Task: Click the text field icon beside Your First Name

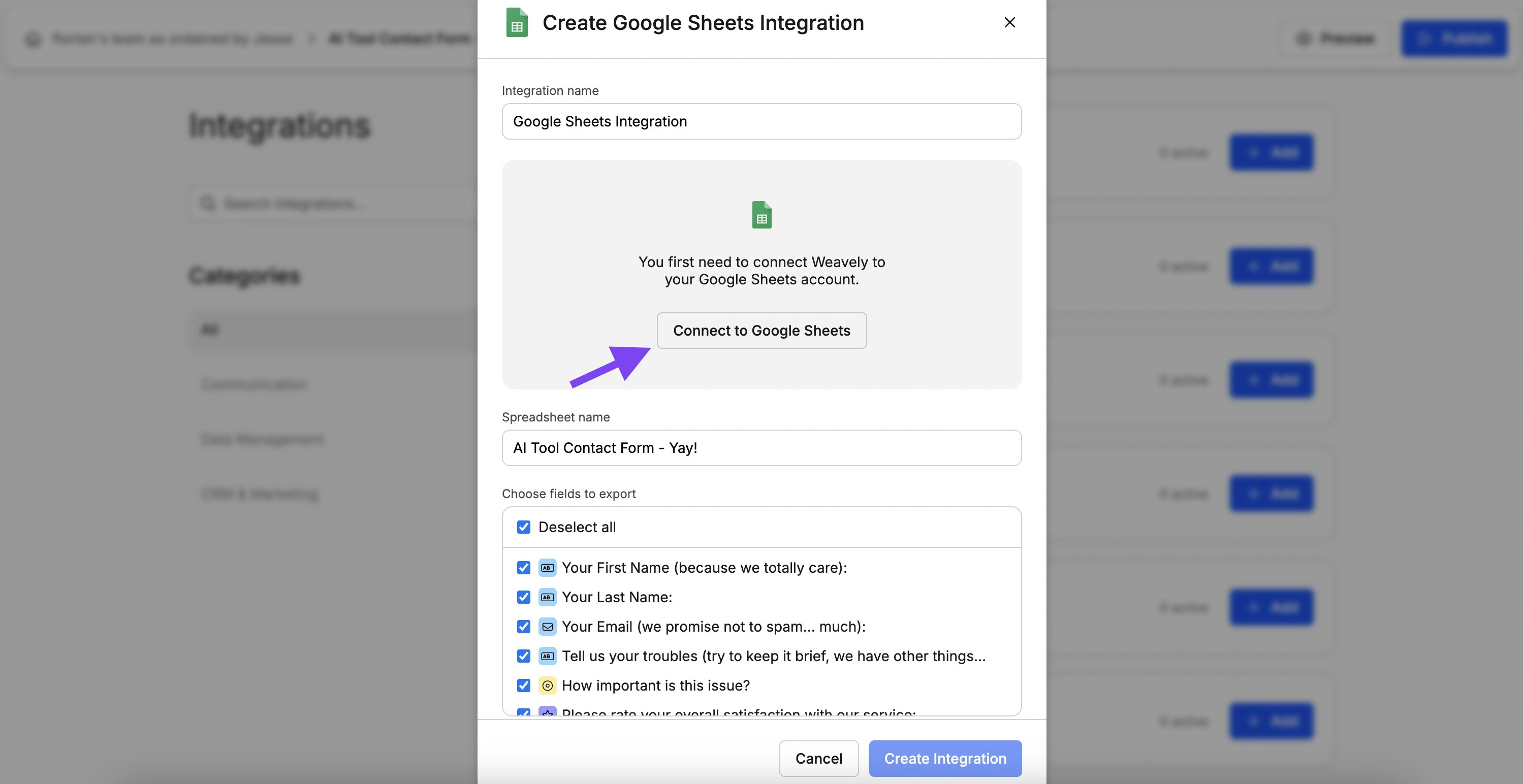Action: pyautogui.click(x=548, y=568)
